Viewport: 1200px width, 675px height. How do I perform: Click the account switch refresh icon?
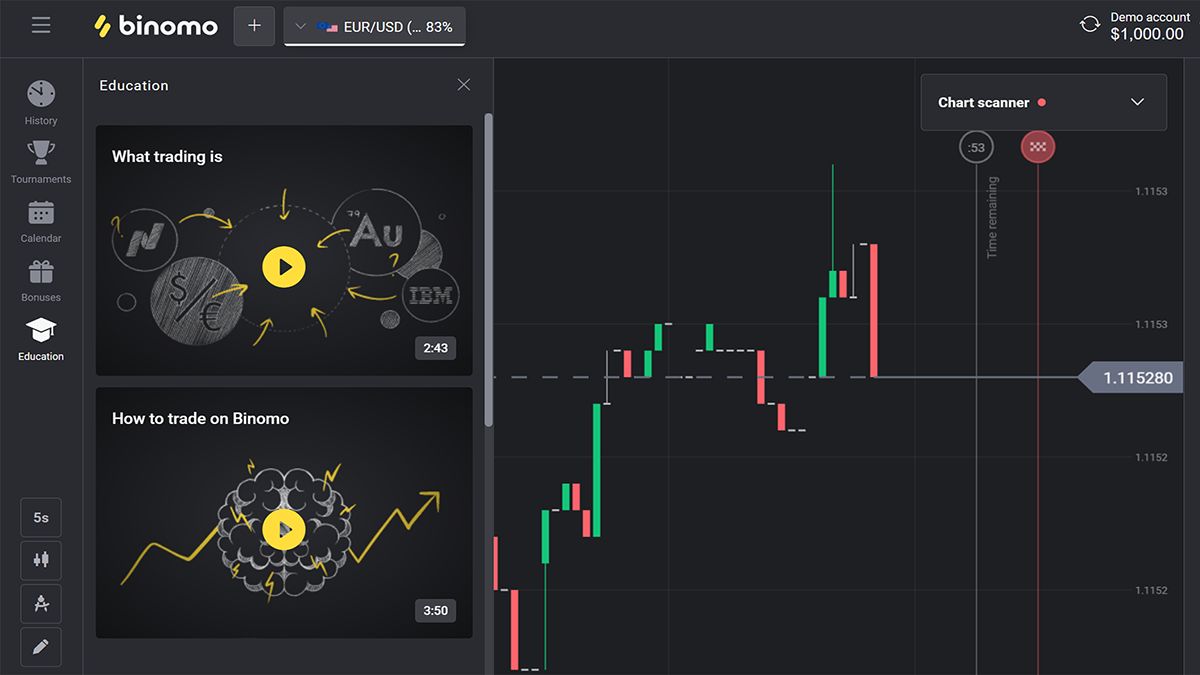[1090, 25]
